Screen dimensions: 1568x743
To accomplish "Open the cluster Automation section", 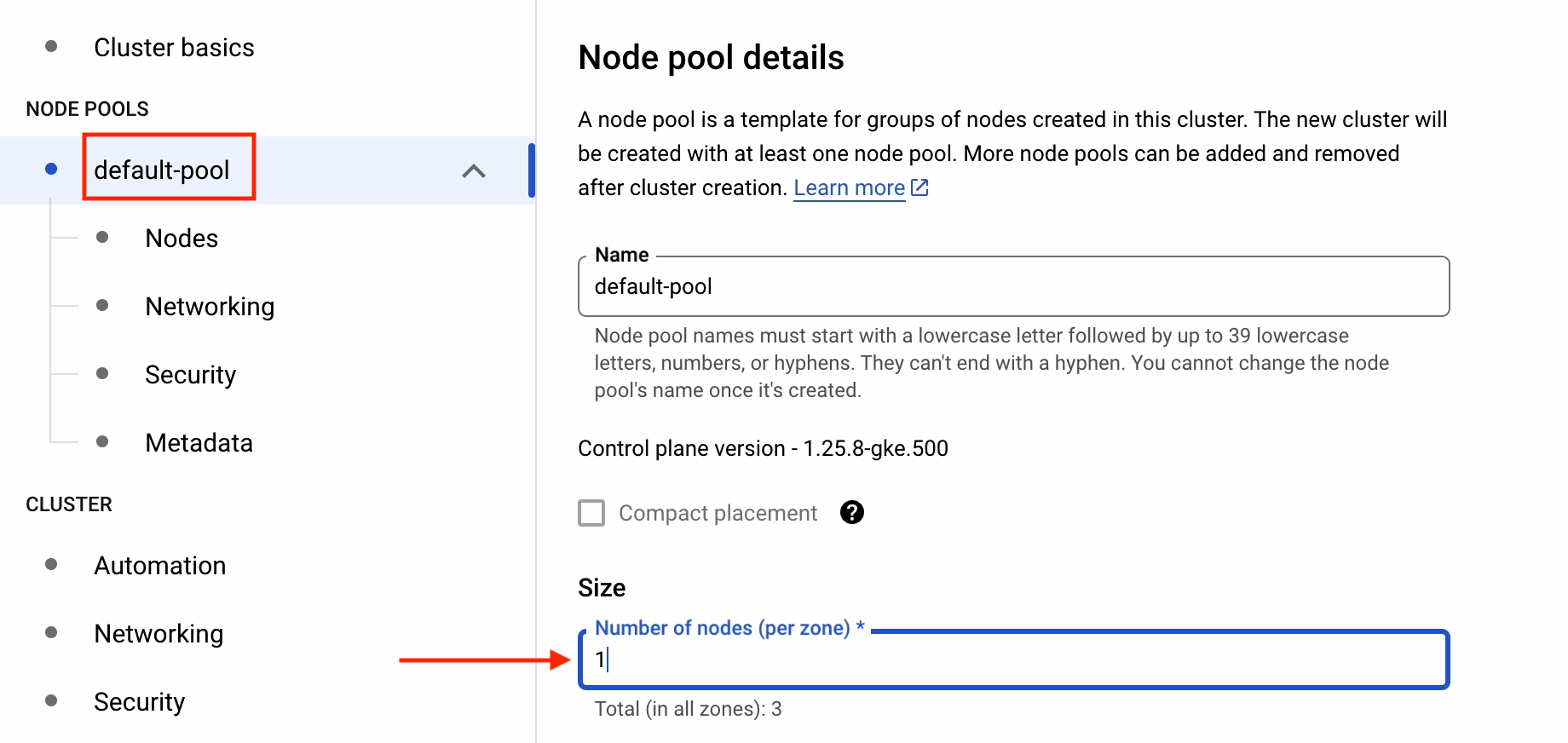I will click(x=160, y=566).
